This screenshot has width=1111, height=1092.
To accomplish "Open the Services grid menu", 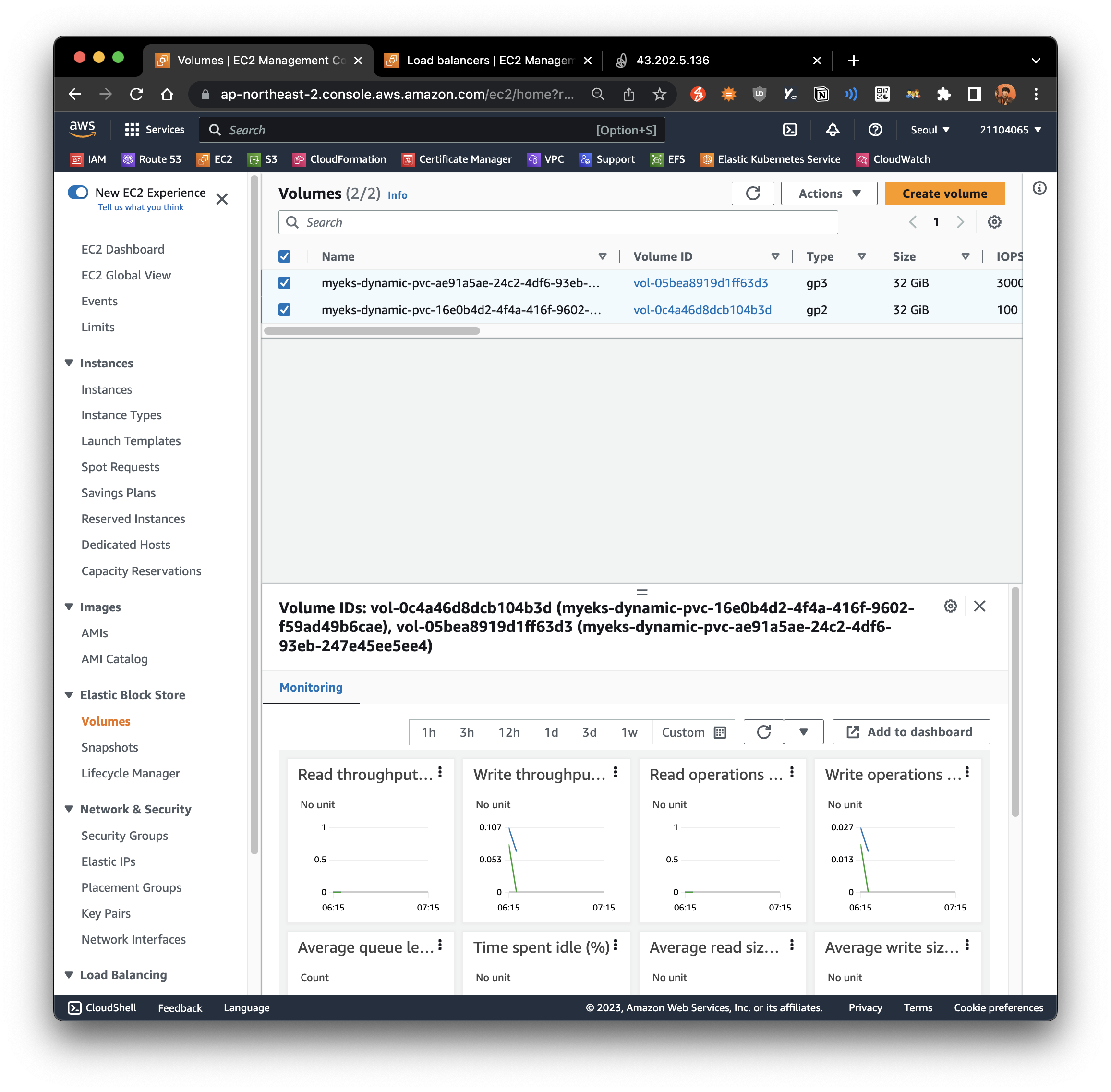I will (155, 130).
